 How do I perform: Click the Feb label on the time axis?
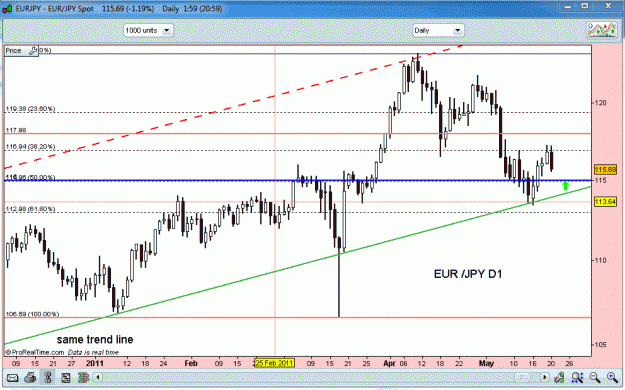191,363
